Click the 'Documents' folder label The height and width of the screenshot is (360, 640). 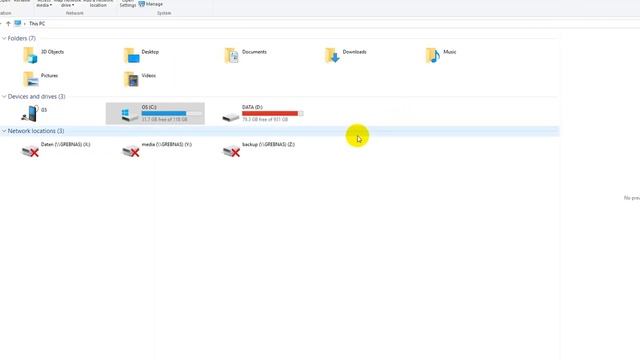(x=254, y=52)
